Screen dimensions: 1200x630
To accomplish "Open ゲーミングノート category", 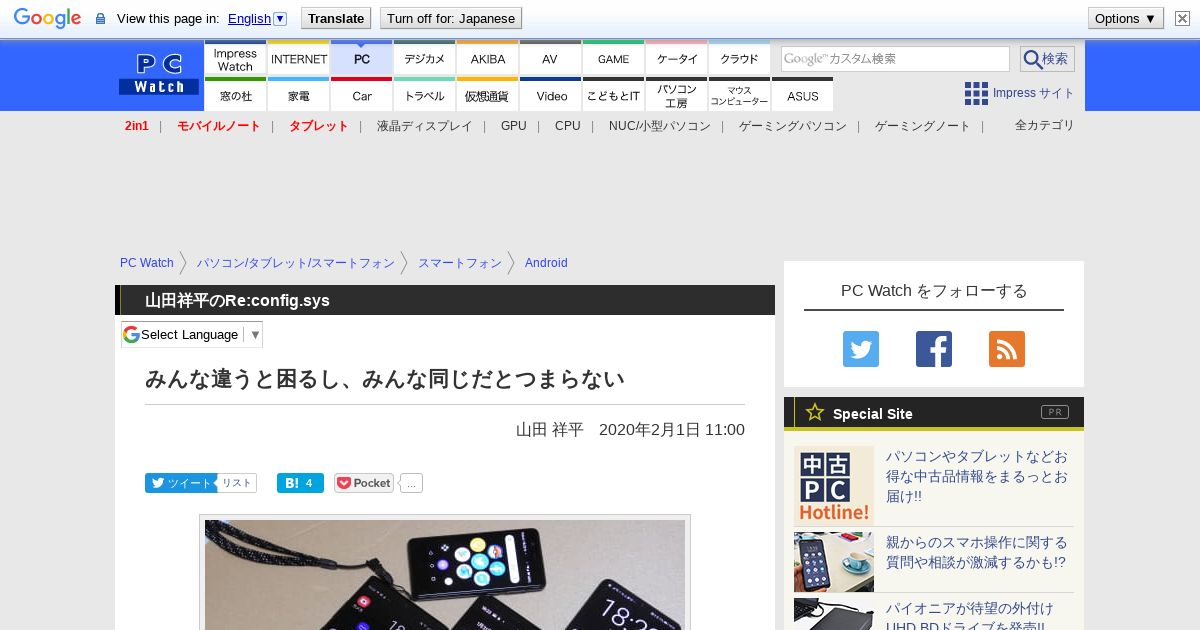I will (923, 126).
